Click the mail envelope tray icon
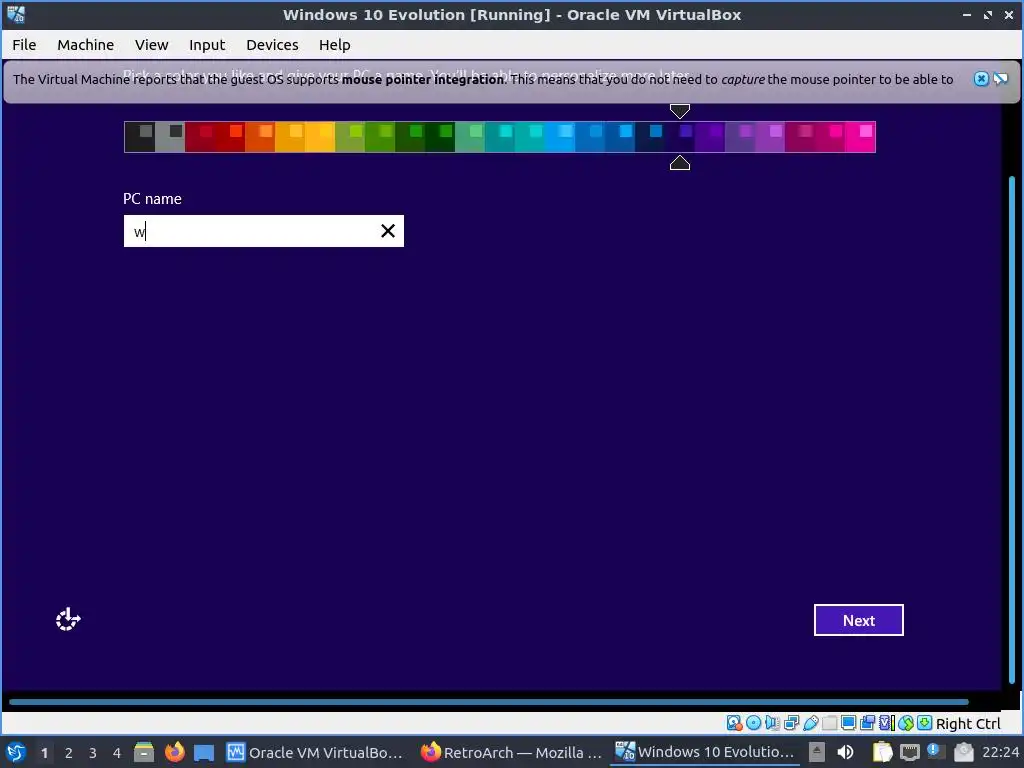 pos(963,752)
